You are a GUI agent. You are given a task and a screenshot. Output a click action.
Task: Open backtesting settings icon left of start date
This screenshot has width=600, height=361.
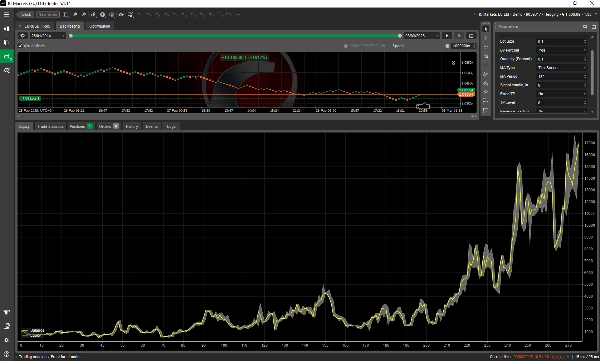(23, 36)
